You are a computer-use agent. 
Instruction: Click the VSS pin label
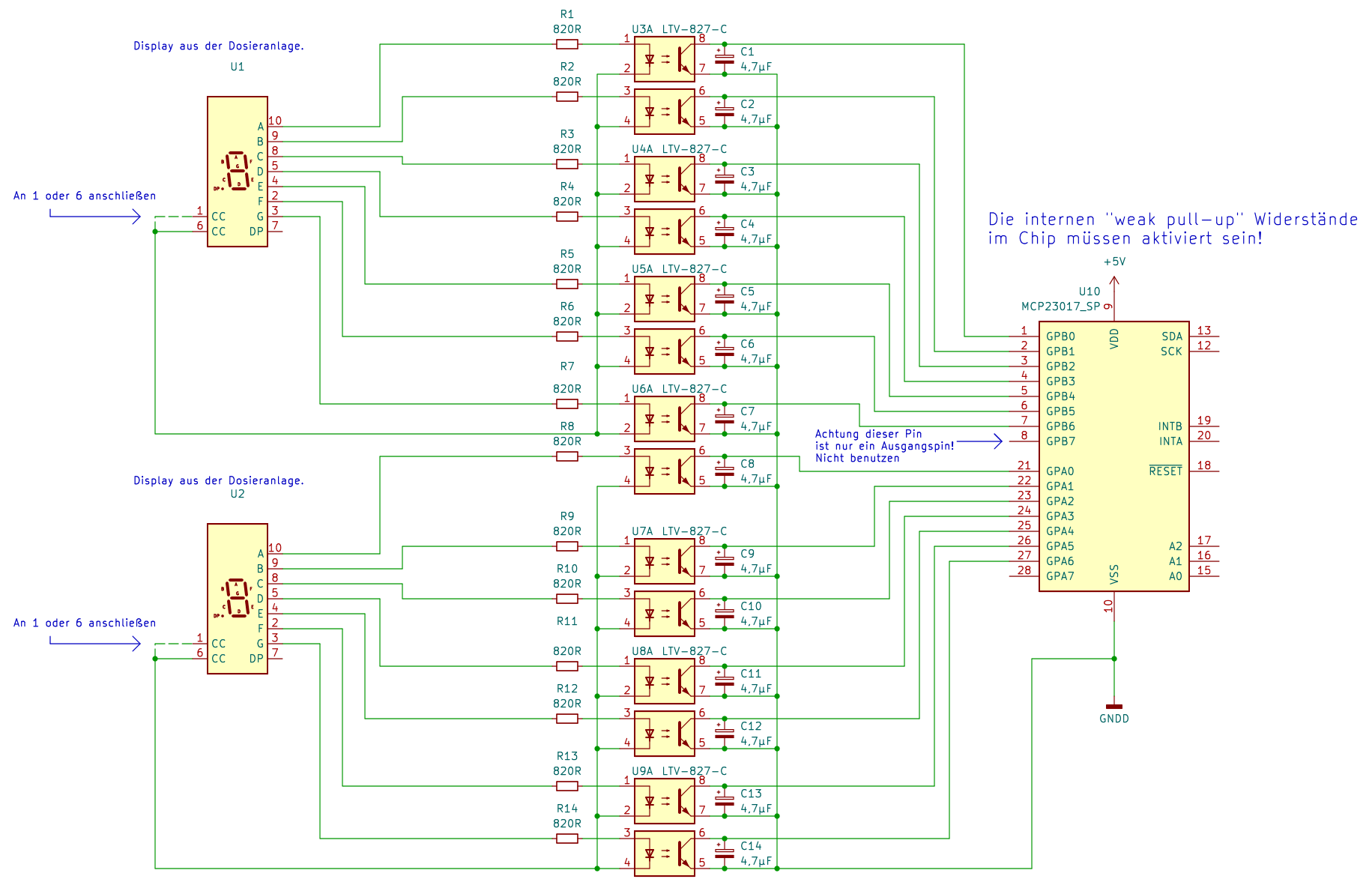click(x=1114, y=575)
